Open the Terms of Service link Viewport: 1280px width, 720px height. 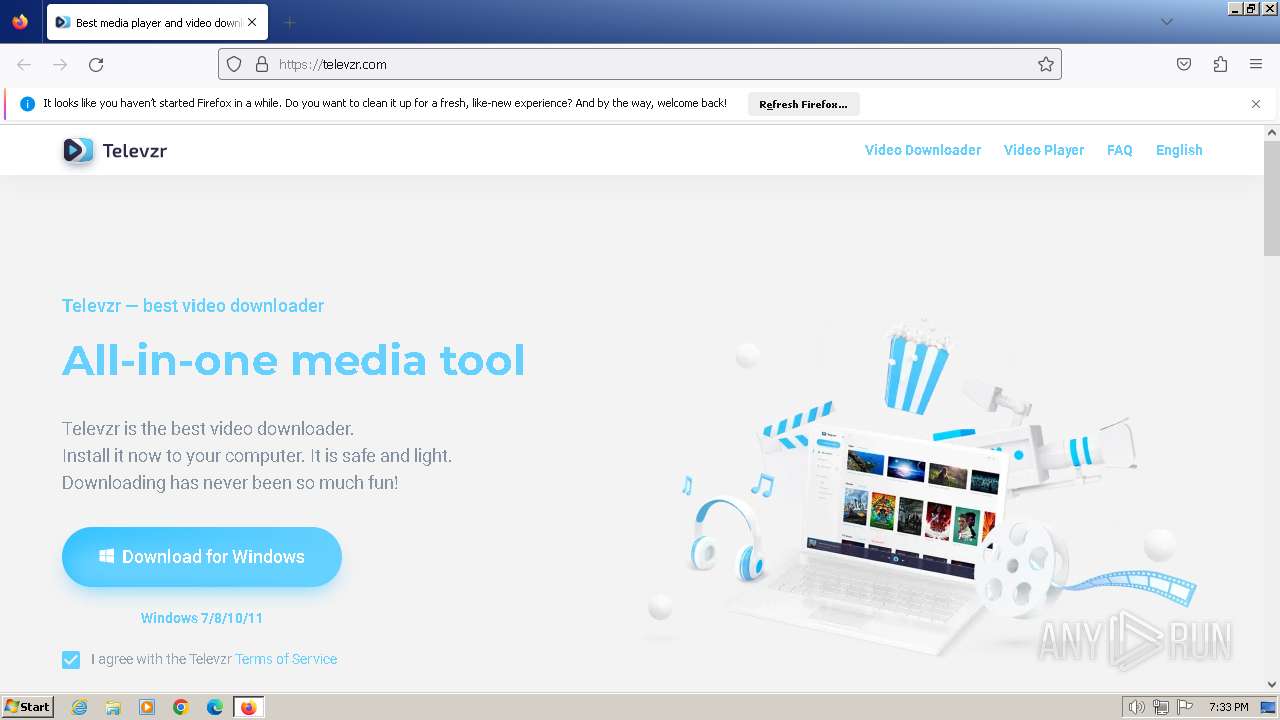pyautogui.click(x=286, y=659)
